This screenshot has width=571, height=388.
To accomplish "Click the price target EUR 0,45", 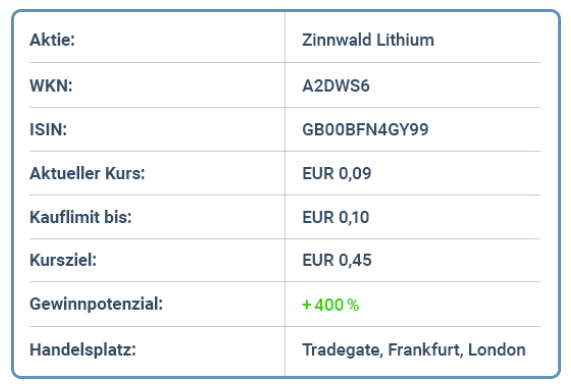I will point(337,260).
